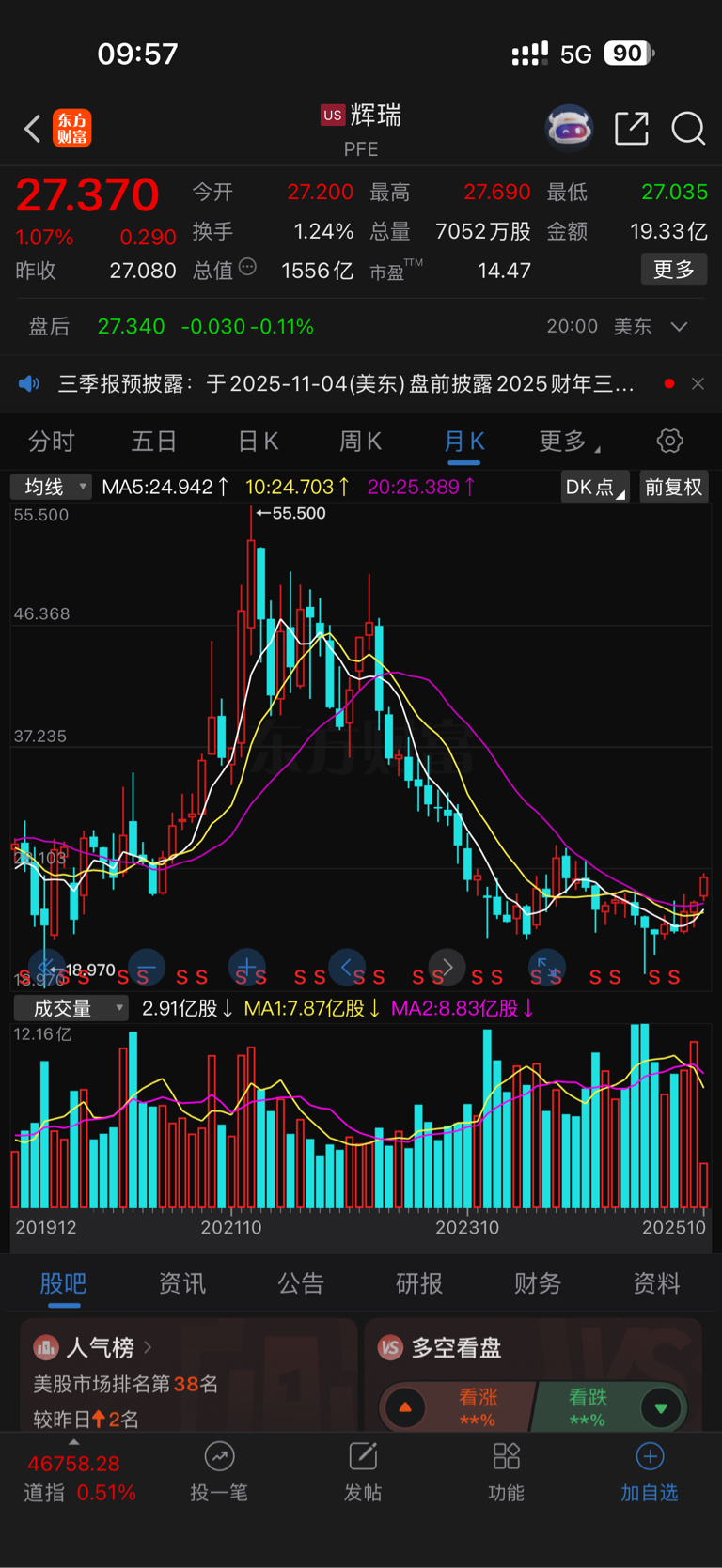This screenshot has height=1568, width=722.
Task: Open the 财务 tab
Action: click(x=538, y=1283)
